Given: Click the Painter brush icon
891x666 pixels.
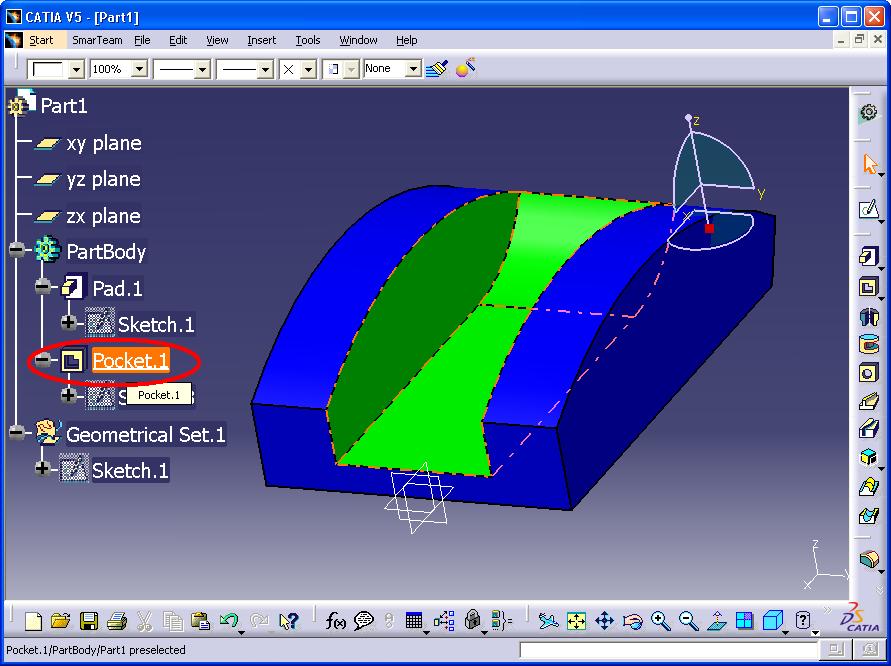Looking at the screenshot, I should [x=436, y=69].
